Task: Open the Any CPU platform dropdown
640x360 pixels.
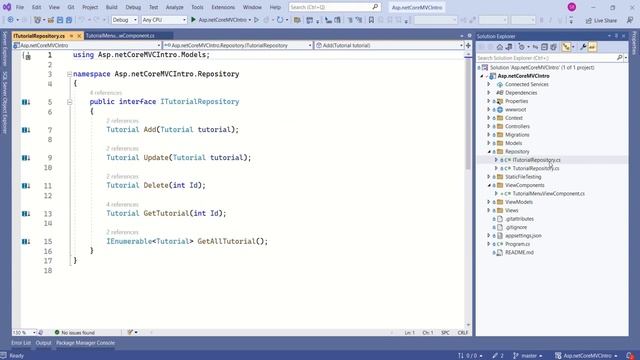Action: click(164, 20)
